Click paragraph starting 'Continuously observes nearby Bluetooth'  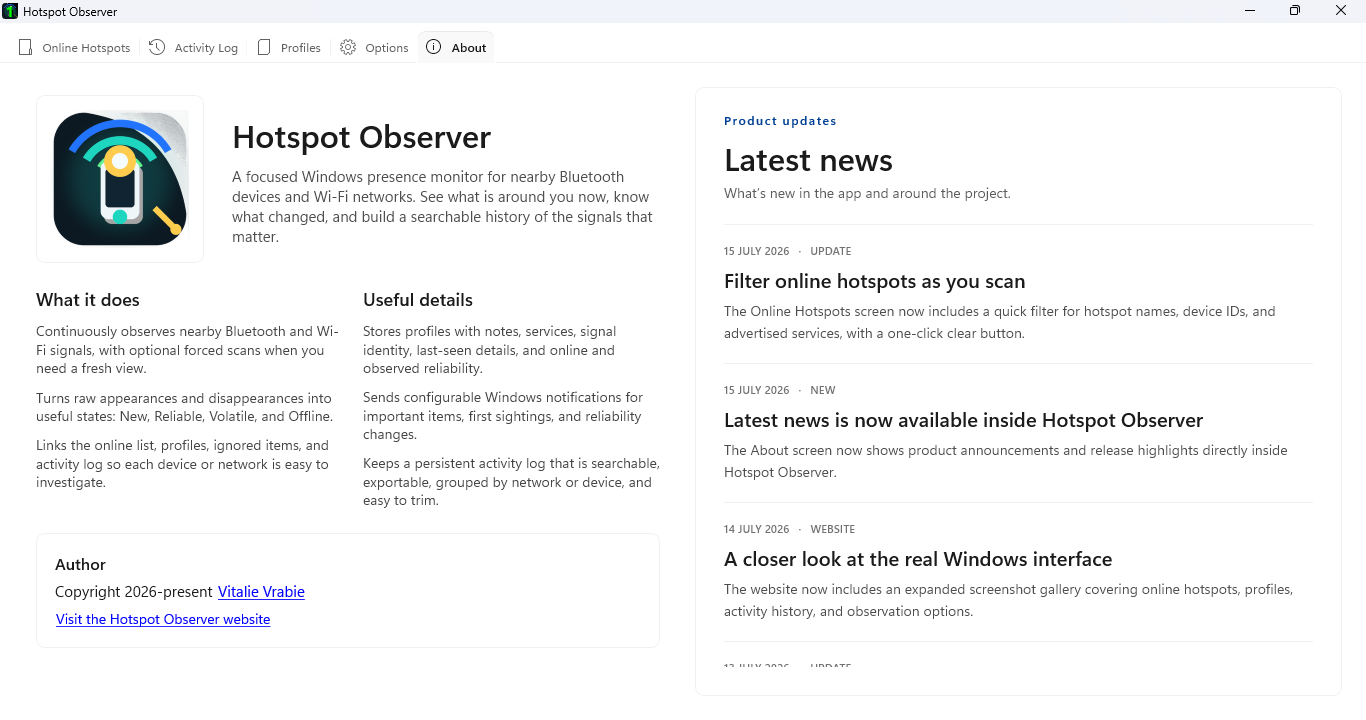(187, 350)
